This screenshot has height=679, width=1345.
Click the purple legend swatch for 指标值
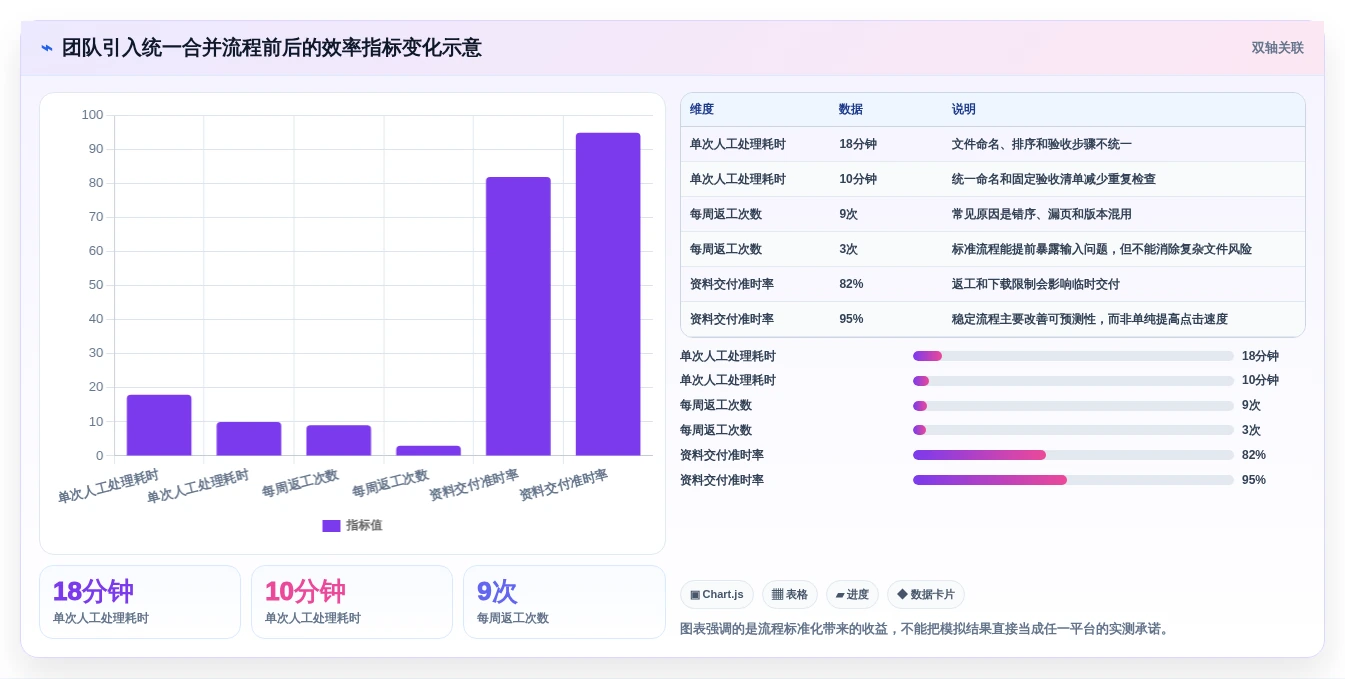[x=331, y=526]
